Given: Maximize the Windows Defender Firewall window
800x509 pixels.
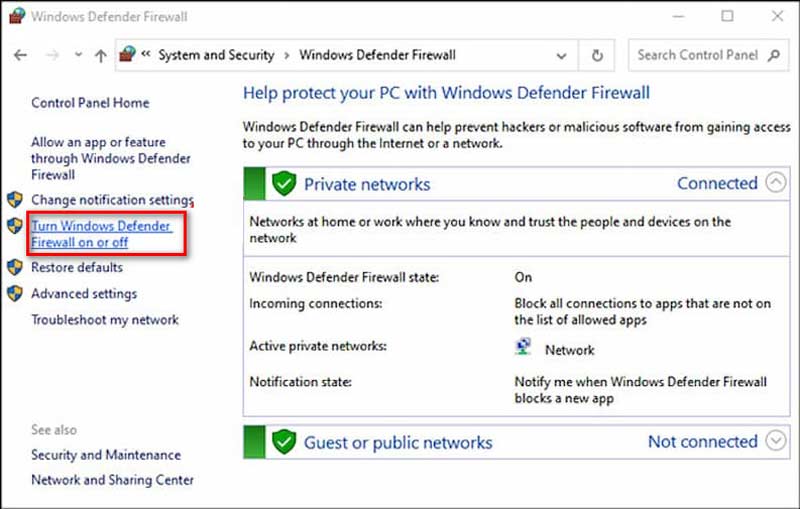Looking at the screenshot, I should coord(727,16).
